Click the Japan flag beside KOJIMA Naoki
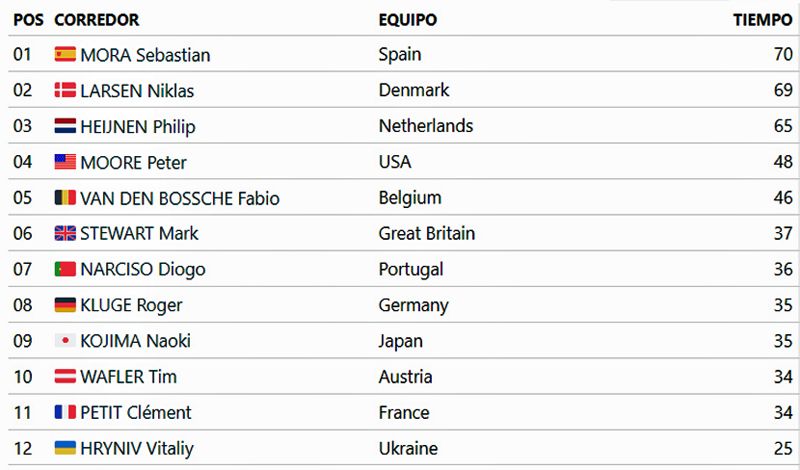This screenshot has height=470, width=800. click(65, 340)
